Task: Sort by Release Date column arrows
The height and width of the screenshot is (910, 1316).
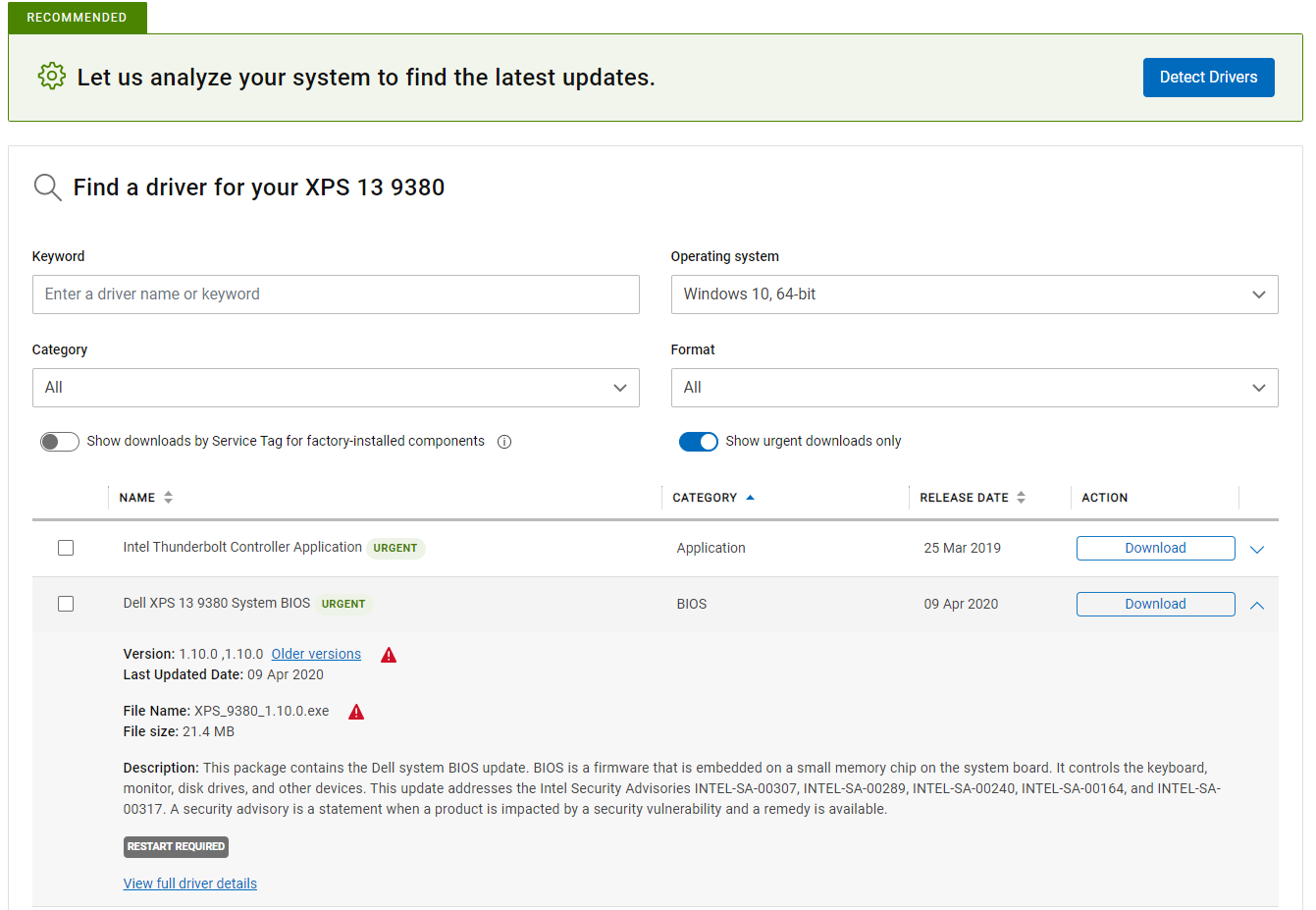Action: (x=1022, y=498)
